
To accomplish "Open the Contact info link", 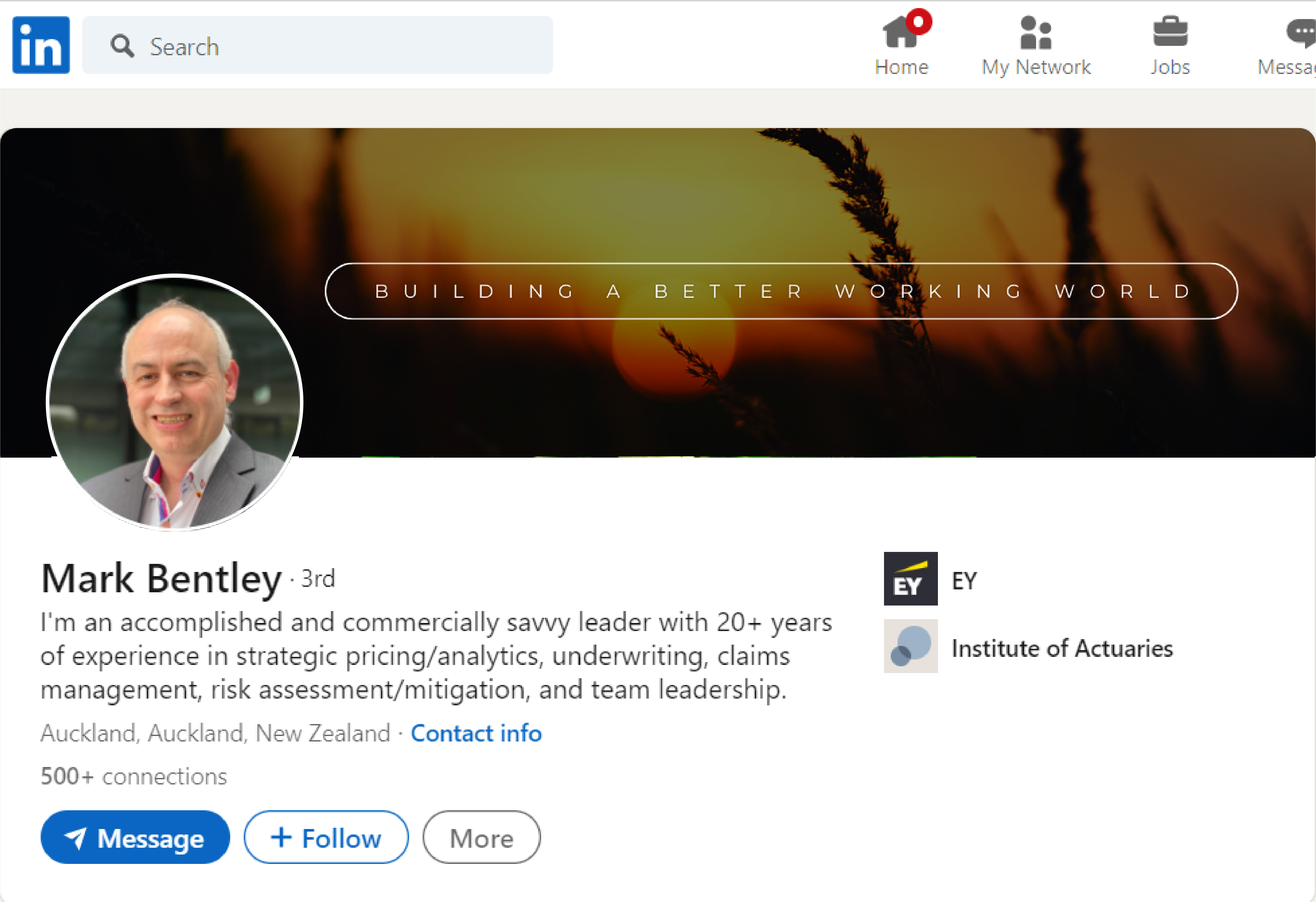I will 476,733.
